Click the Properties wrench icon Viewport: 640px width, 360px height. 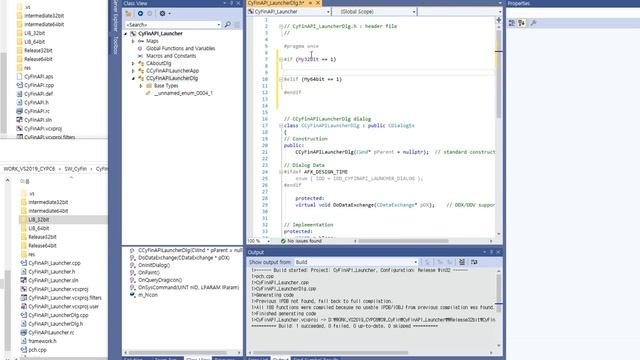[x=533, y=23]
